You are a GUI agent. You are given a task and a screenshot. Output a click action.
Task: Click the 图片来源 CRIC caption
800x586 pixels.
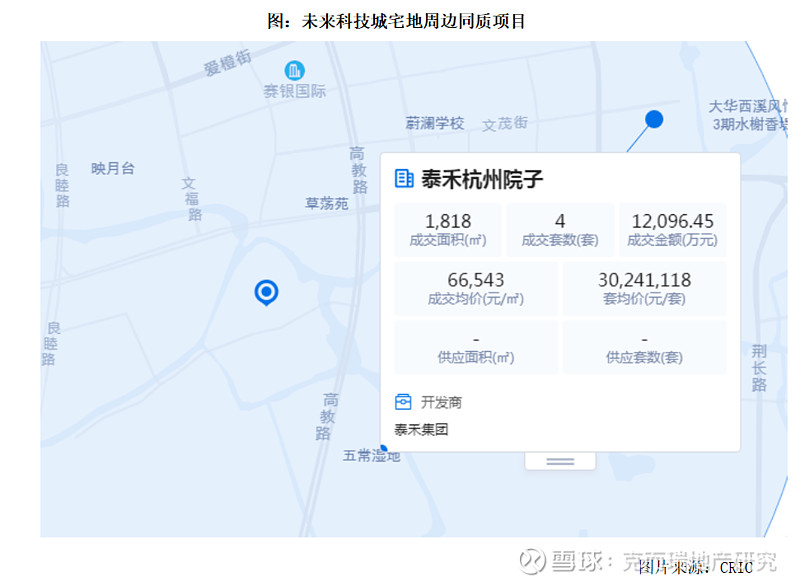(695, 567)
